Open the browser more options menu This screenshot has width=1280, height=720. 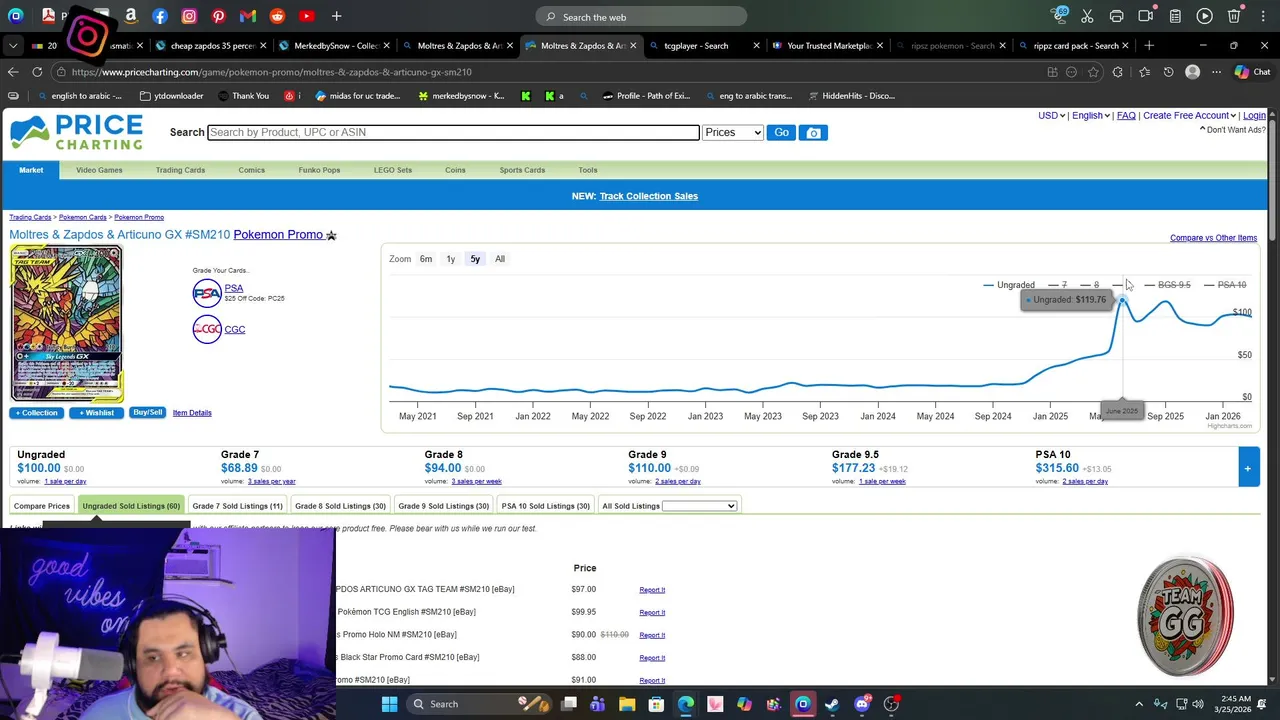(x=1216, y=72)
